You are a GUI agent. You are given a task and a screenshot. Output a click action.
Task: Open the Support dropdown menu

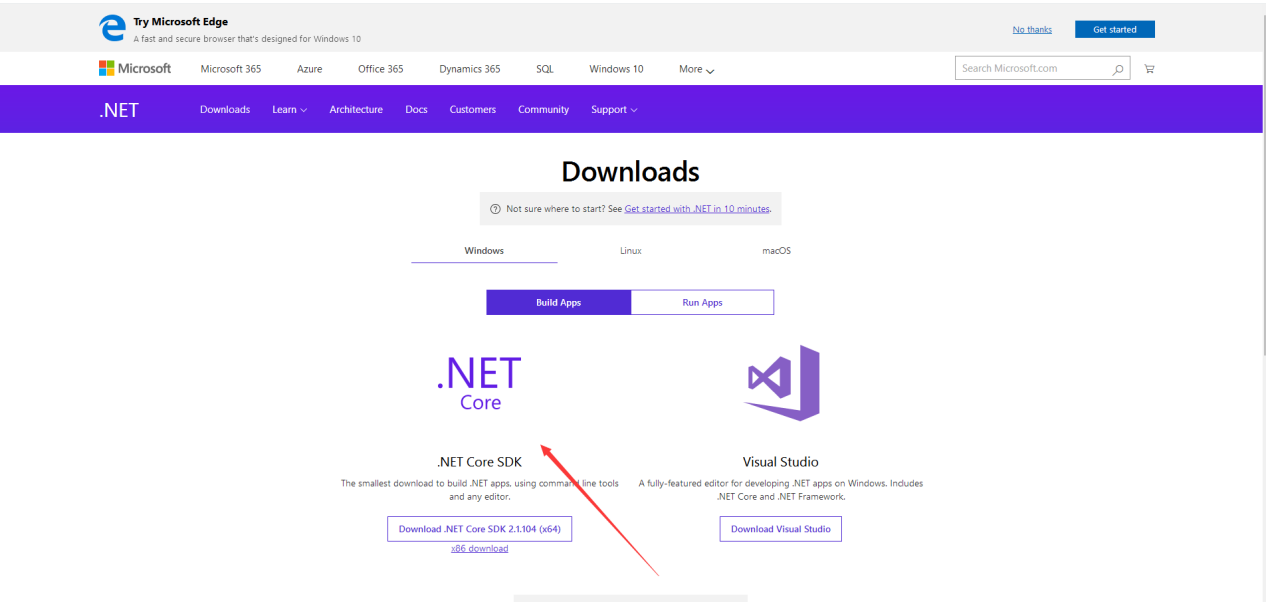pyautogui.click(x=613, y=110)
